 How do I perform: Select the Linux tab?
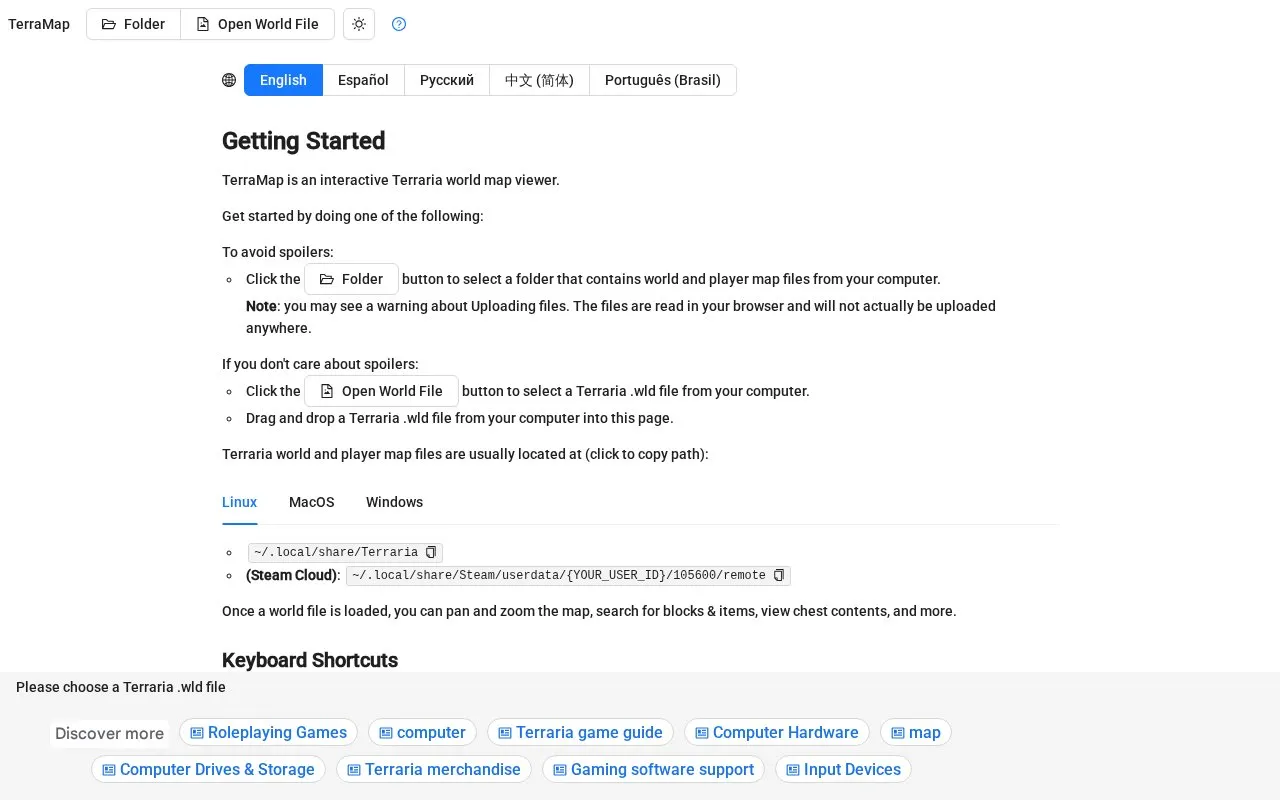[x=240, y=502]
